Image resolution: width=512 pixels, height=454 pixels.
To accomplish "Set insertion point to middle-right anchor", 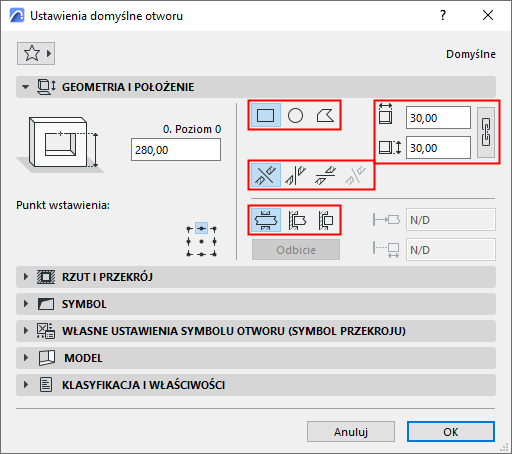I will [x=214, y=241].
